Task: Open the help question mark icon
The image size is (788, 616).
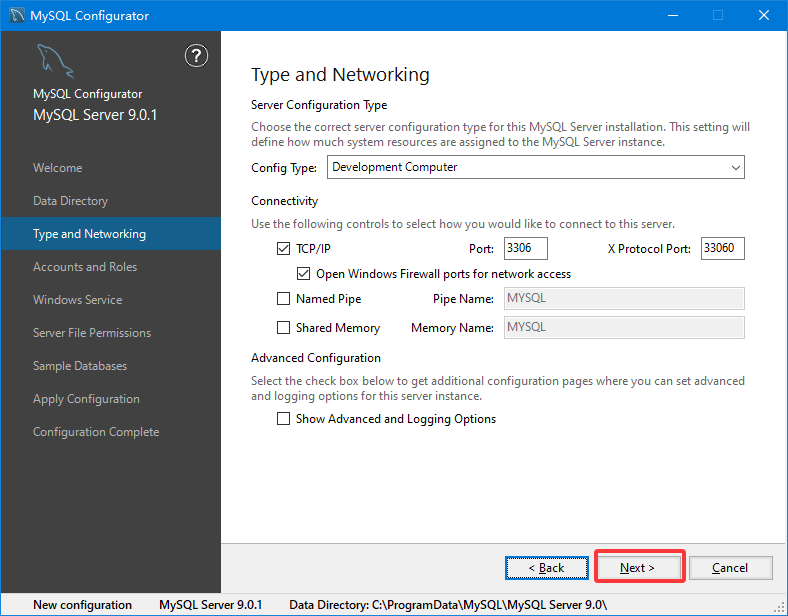Action: [196, 56]
